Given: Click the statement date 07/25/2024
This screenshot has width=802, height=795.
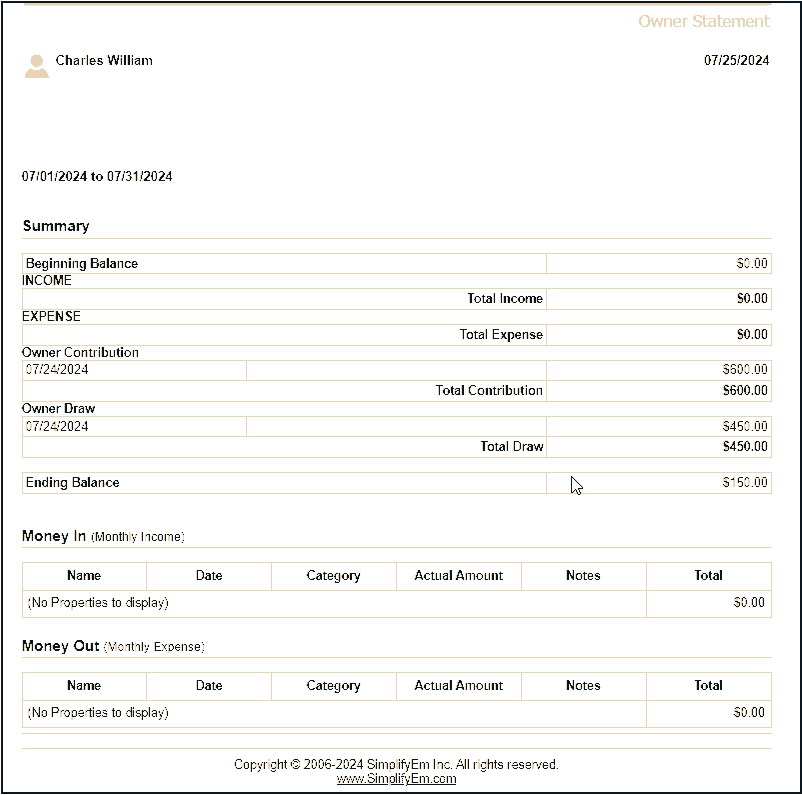Looking at the screenshot, I should pyautogui.click(x=736, y=61).
